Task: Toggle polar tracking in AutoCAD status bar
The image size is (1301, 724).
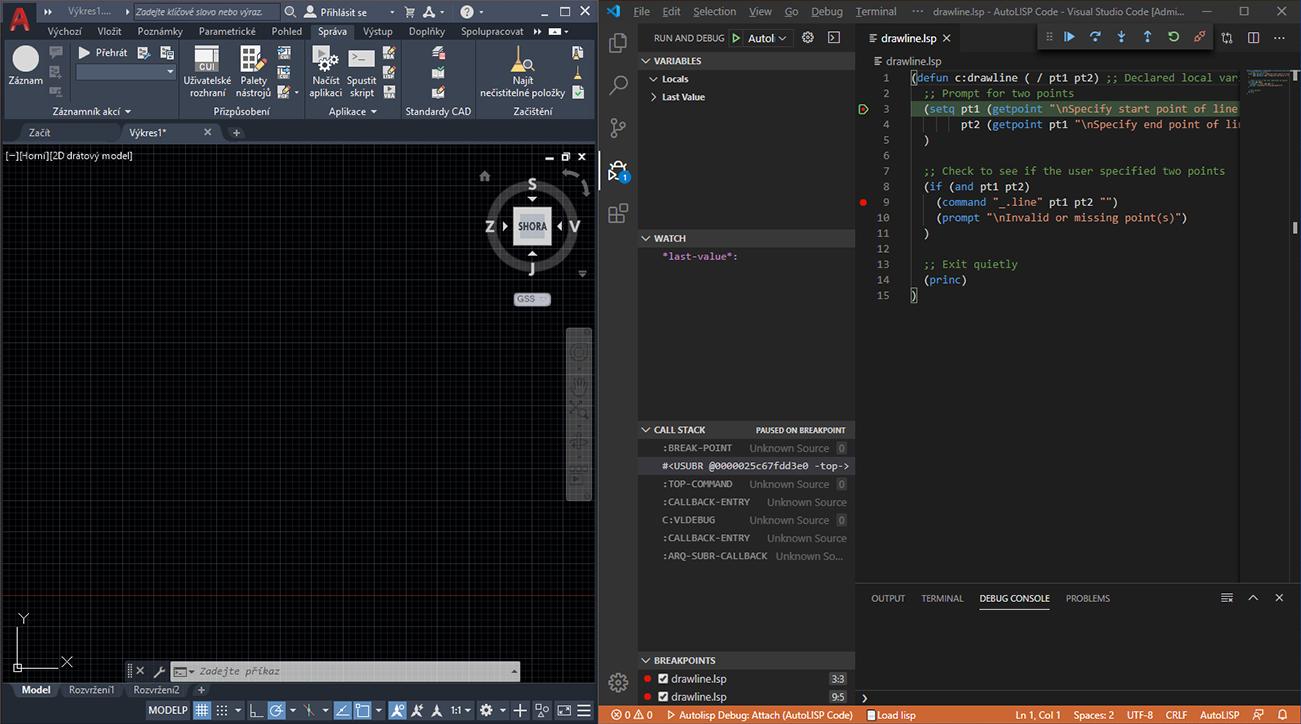Action: point(277,710)
